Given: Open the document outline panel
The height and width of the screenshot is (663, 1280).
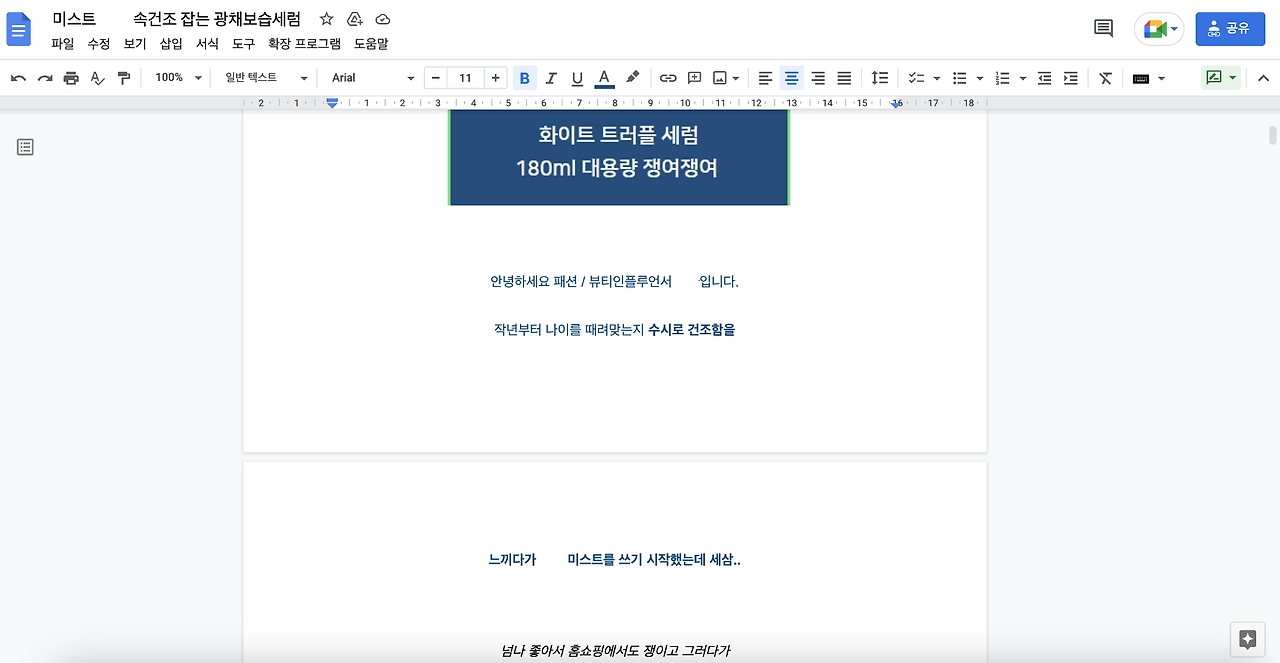Looking at the screenshot, I should (25, 146).
